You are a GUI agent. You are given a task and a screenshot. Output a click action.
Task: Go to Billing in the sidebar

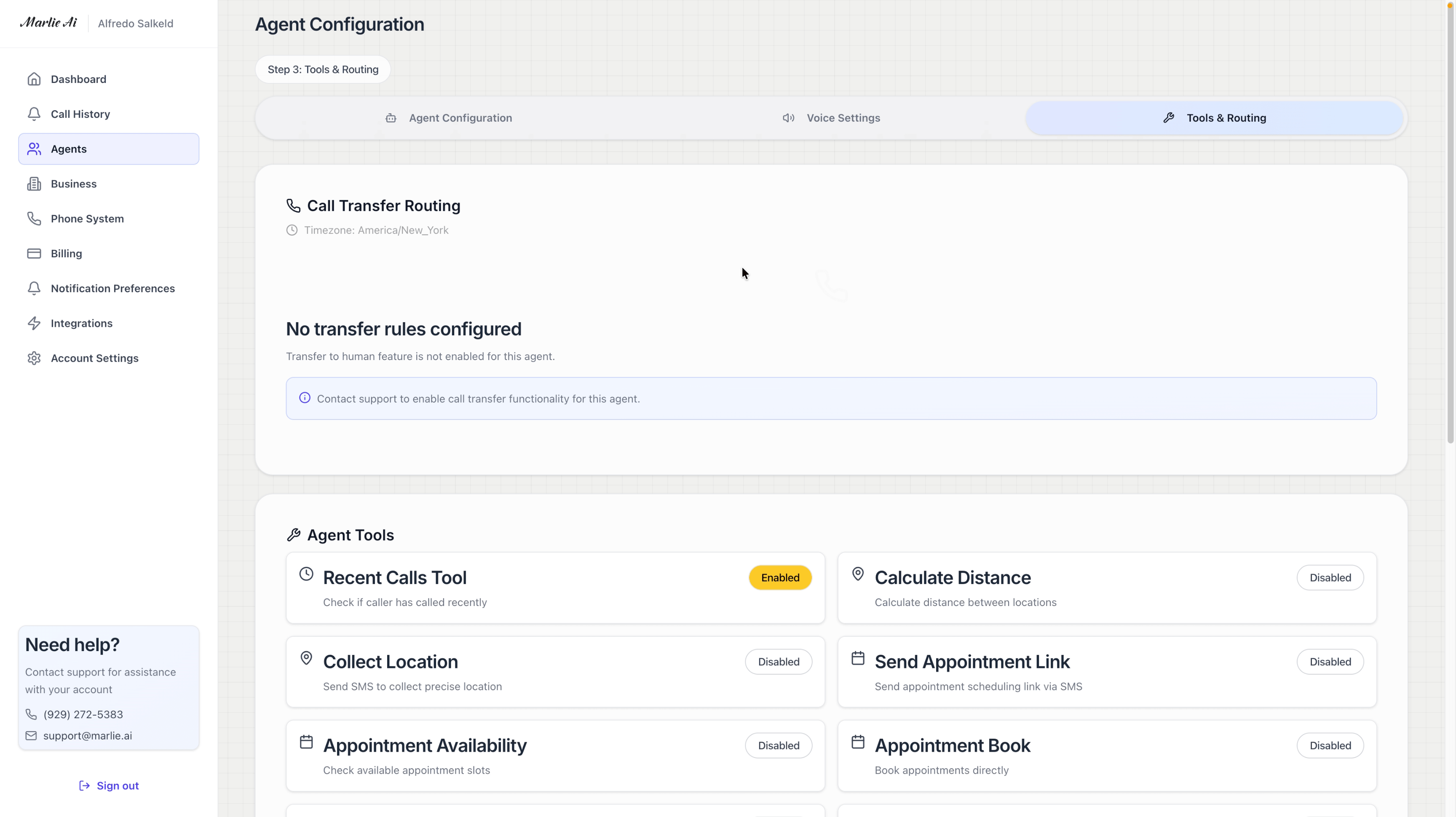coord(109,254)
